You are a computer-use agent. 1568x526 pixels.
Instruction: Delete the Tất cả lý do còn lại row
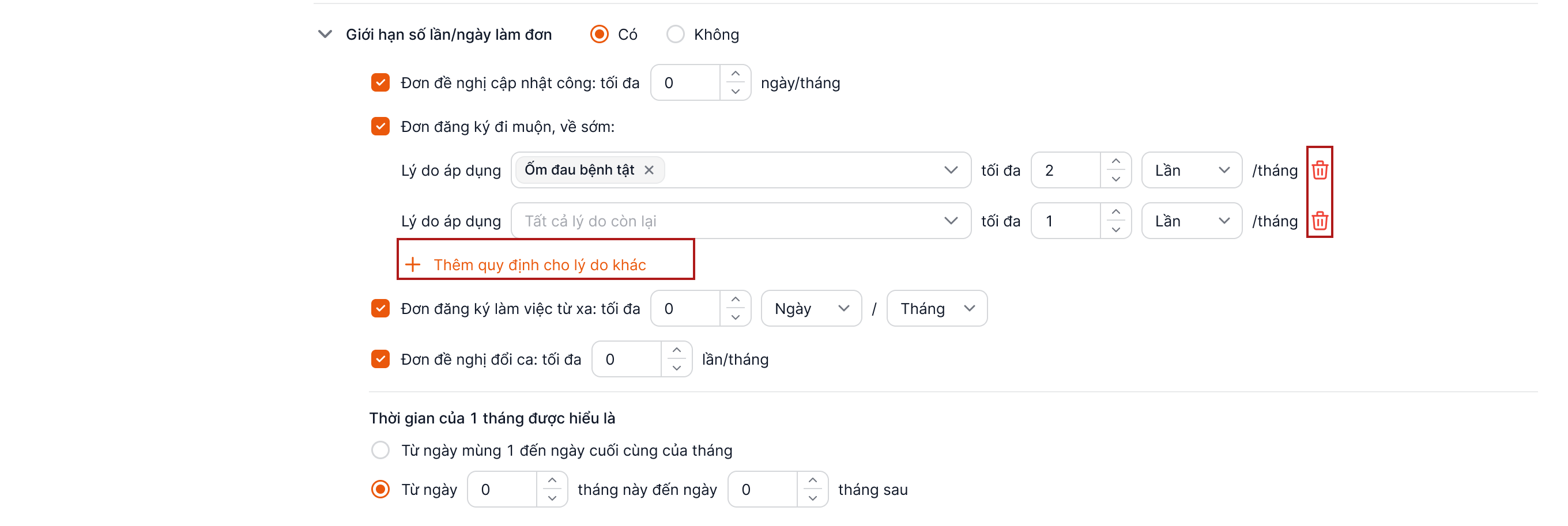coord(1319,221)
